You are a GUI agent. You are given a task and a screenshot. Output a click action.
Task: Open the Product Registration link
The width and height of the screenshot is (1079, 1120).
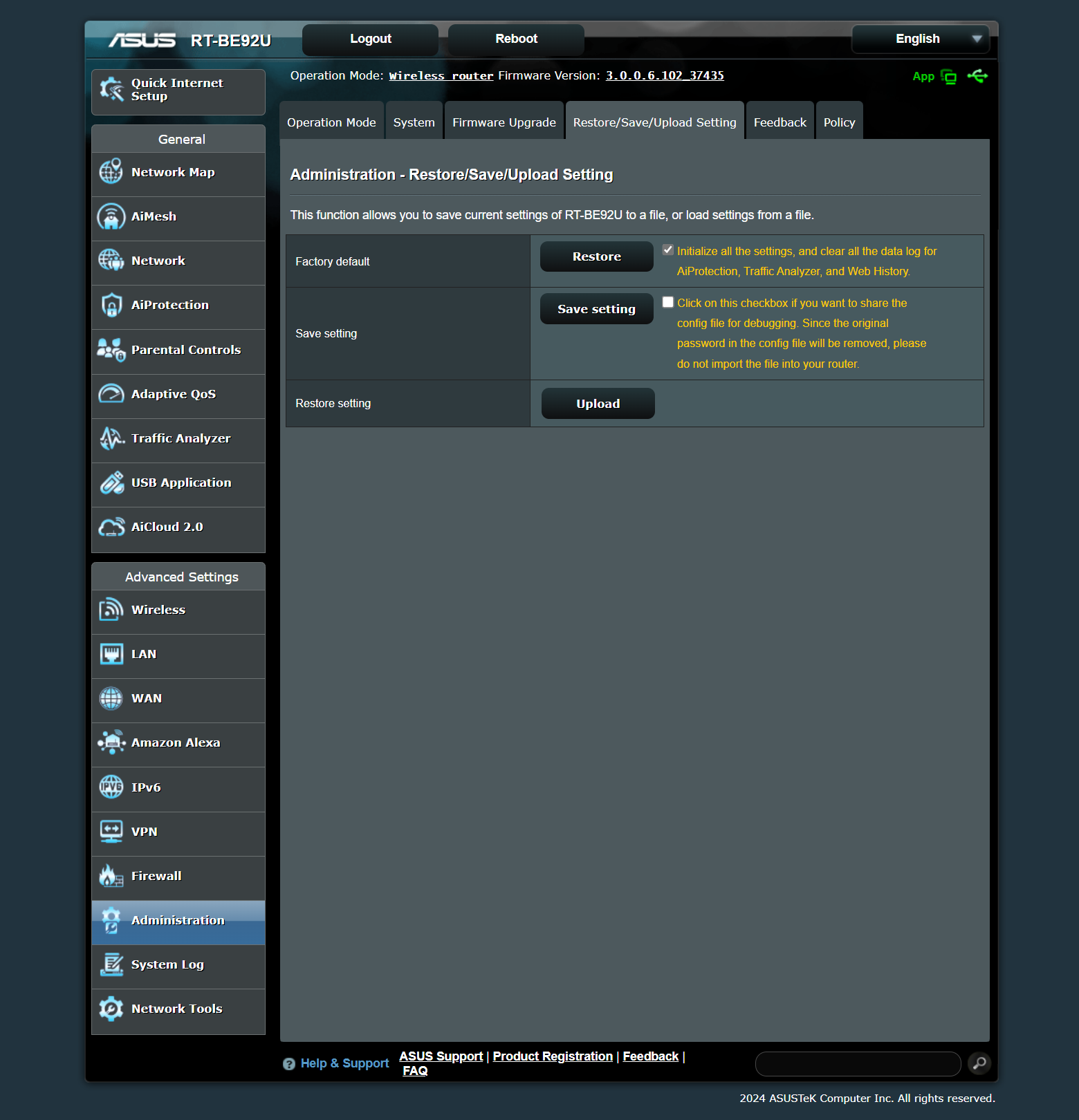coord(553,1056)
